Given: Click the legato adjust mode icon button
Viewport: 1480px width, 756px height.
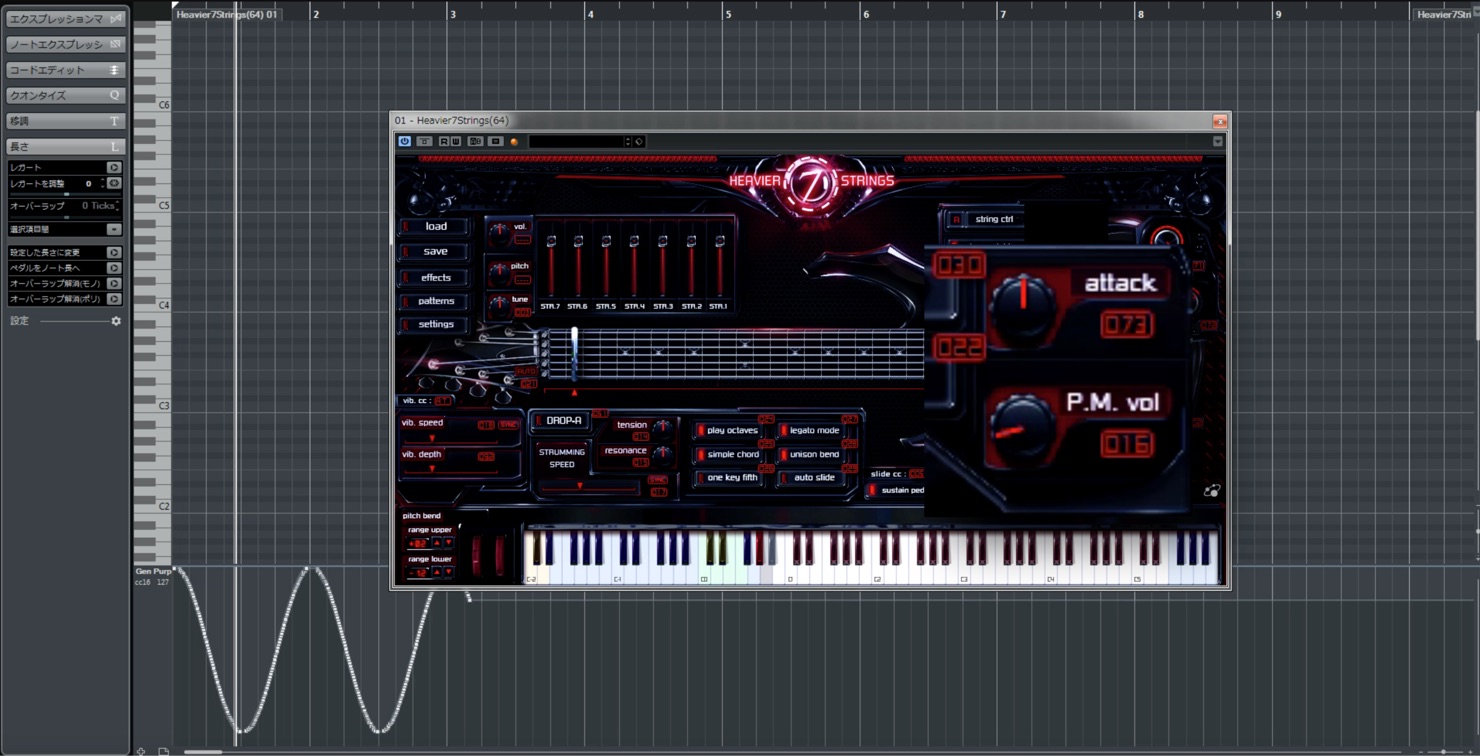Looking at the screenshot, I should 114,183.
